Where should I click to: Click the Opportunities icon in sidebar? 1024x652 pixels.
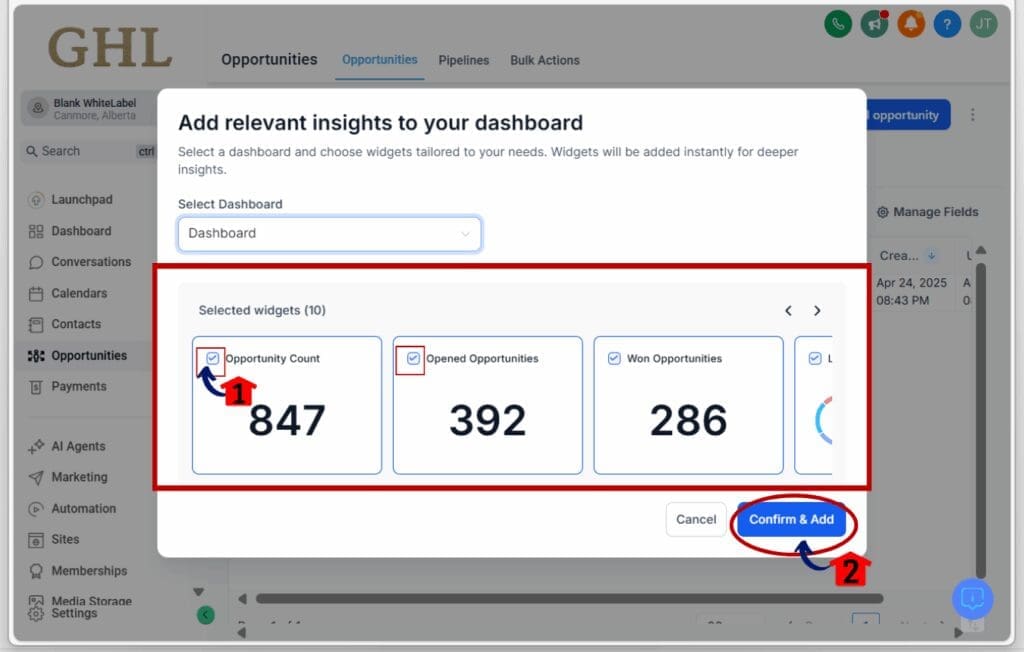click(36, 356)
